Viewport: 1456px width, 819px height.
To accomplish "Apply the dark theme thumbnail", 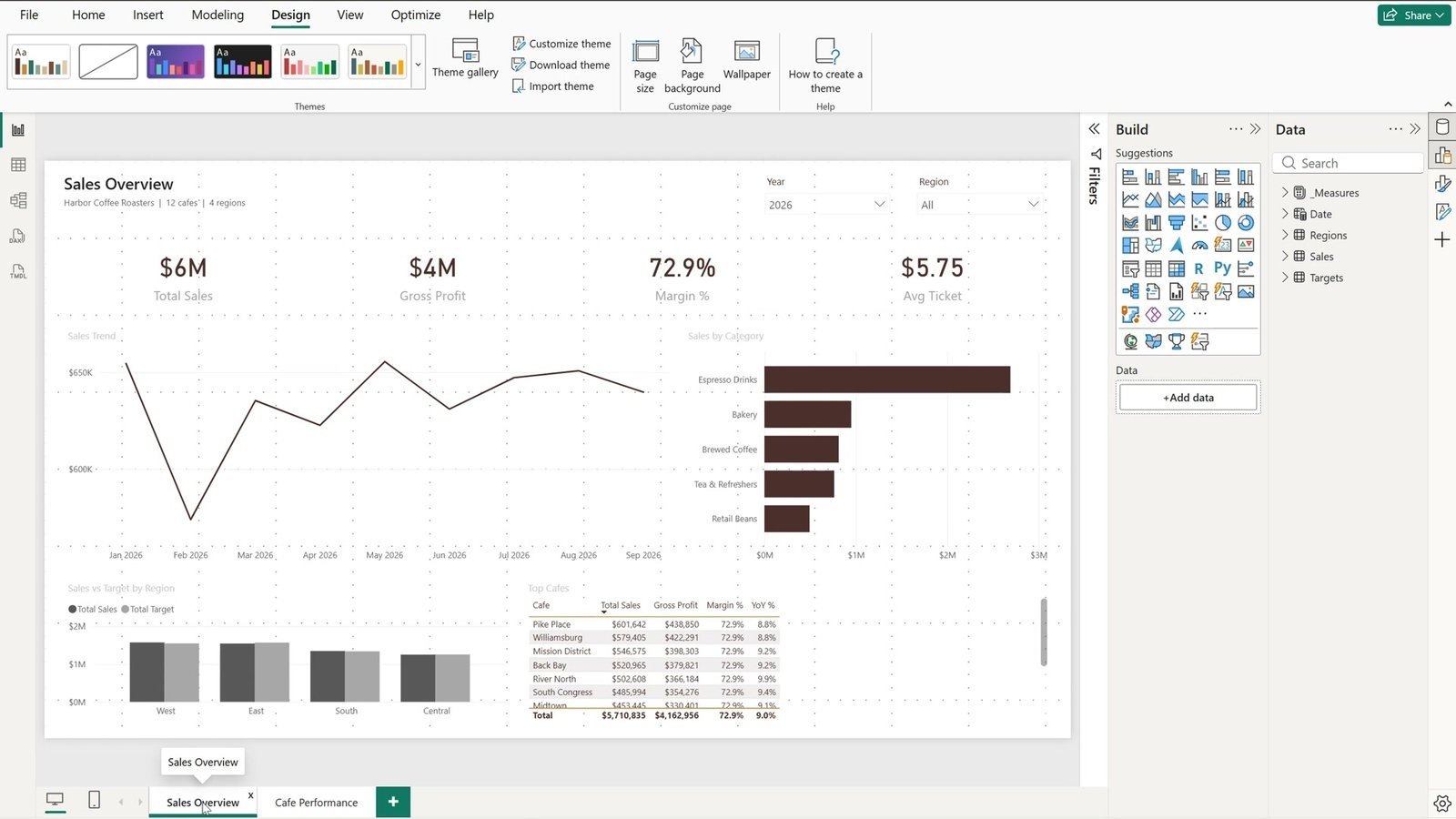I will click(243, 62).
